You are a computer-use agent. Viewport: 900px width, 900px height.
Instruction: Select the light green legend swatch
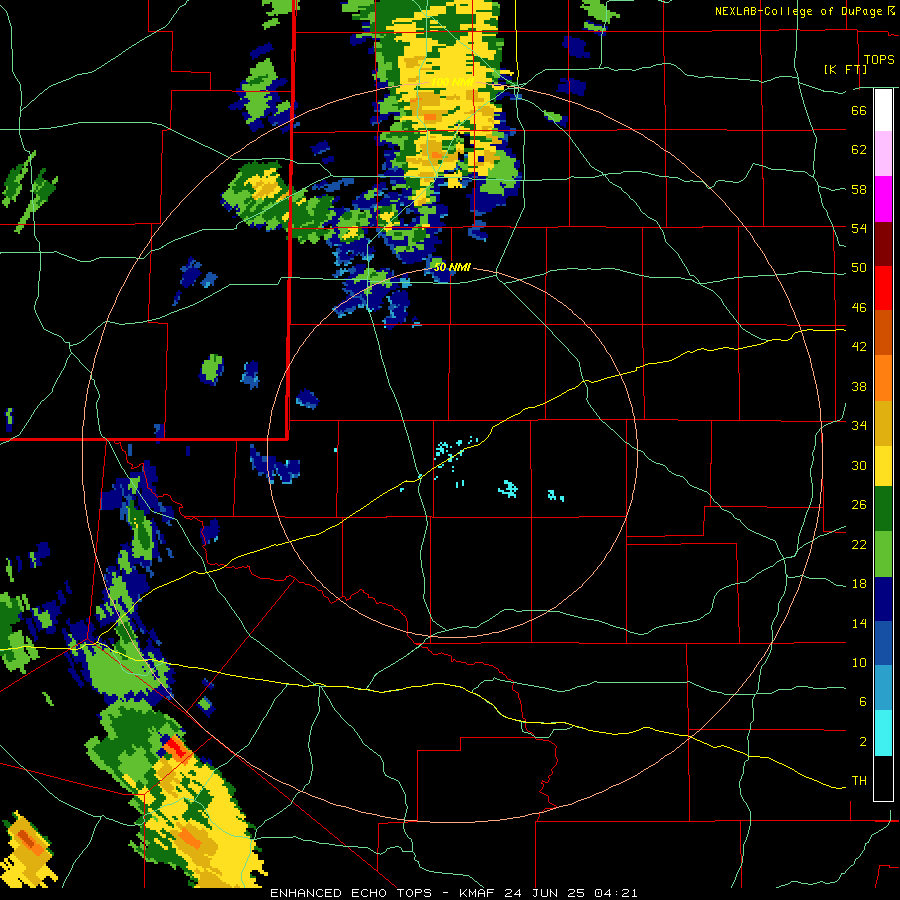(x=883, y=554)
